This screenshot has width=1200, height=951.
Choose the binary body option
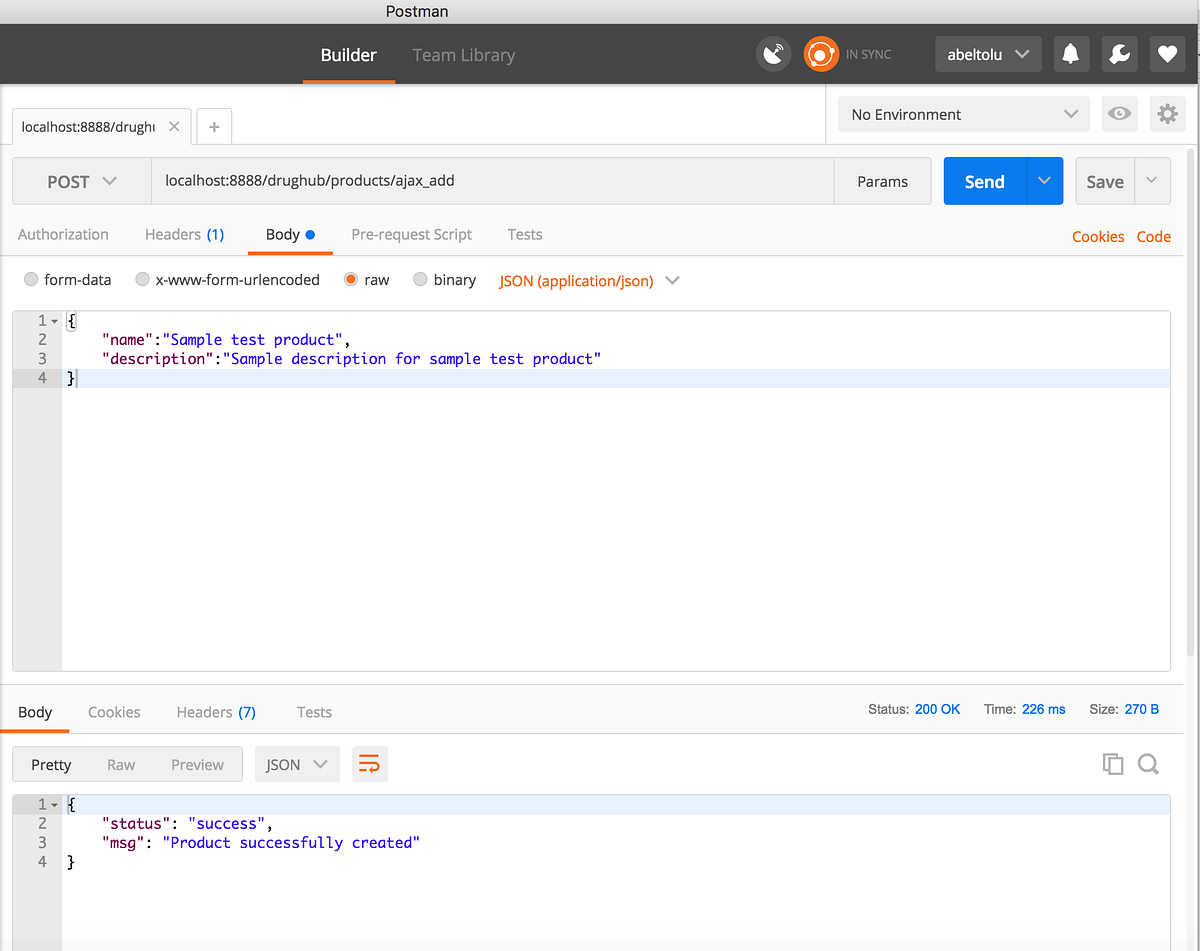point(420,280)
